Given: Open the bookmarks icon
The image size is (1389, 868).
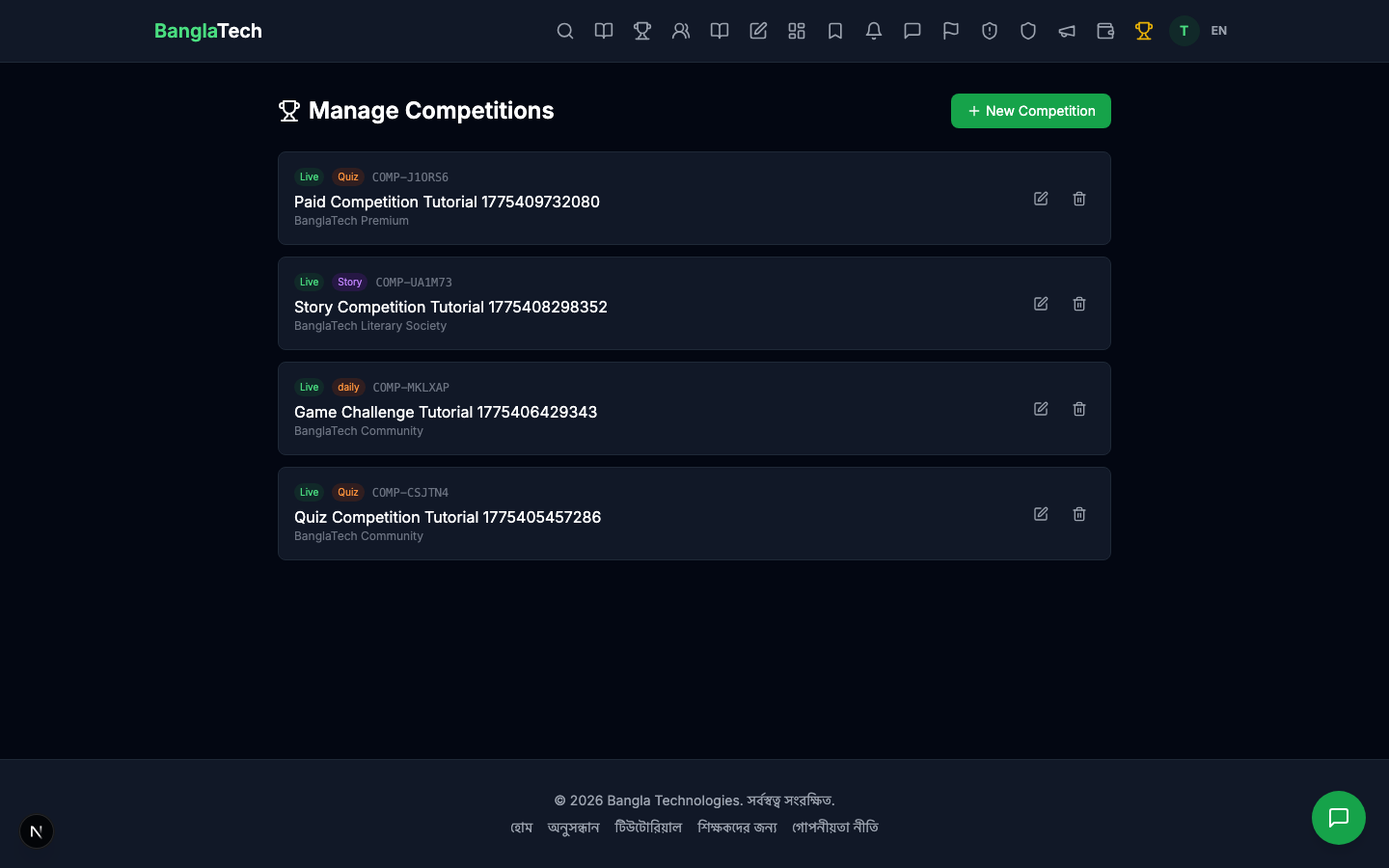Looking at the screenshot, I should (x=835, y=31).
